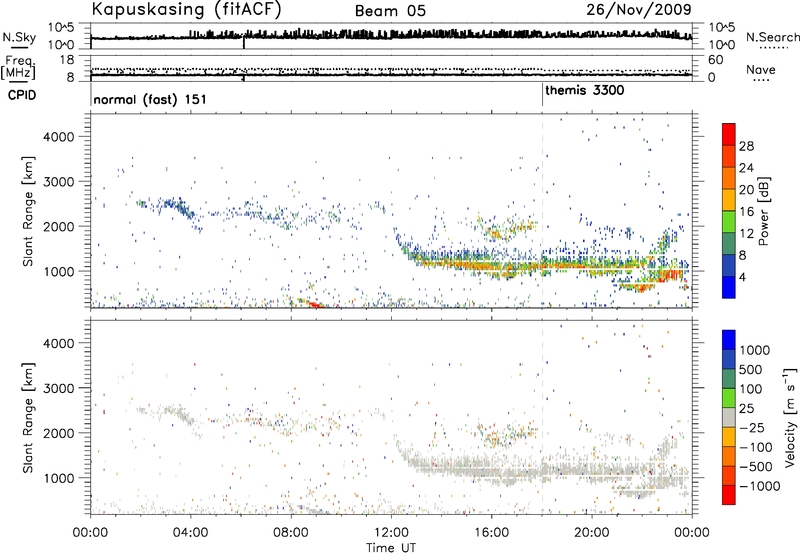The image size is (800, 554).
Task: Click the red strong echo near 09:00 in power panel
Action: [314, 305]
